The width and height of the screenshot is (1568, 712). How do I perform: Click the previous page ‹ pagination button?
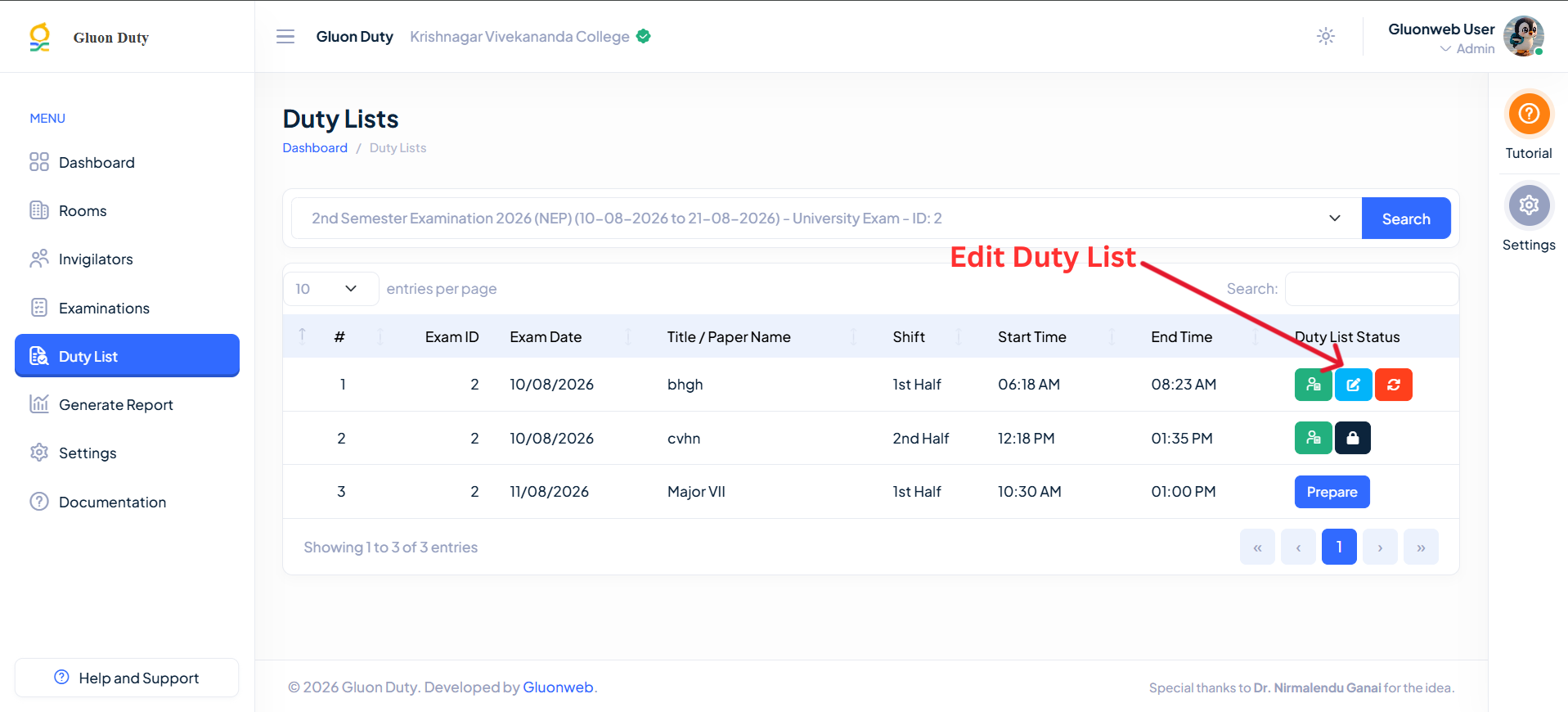pos(1298,547)
